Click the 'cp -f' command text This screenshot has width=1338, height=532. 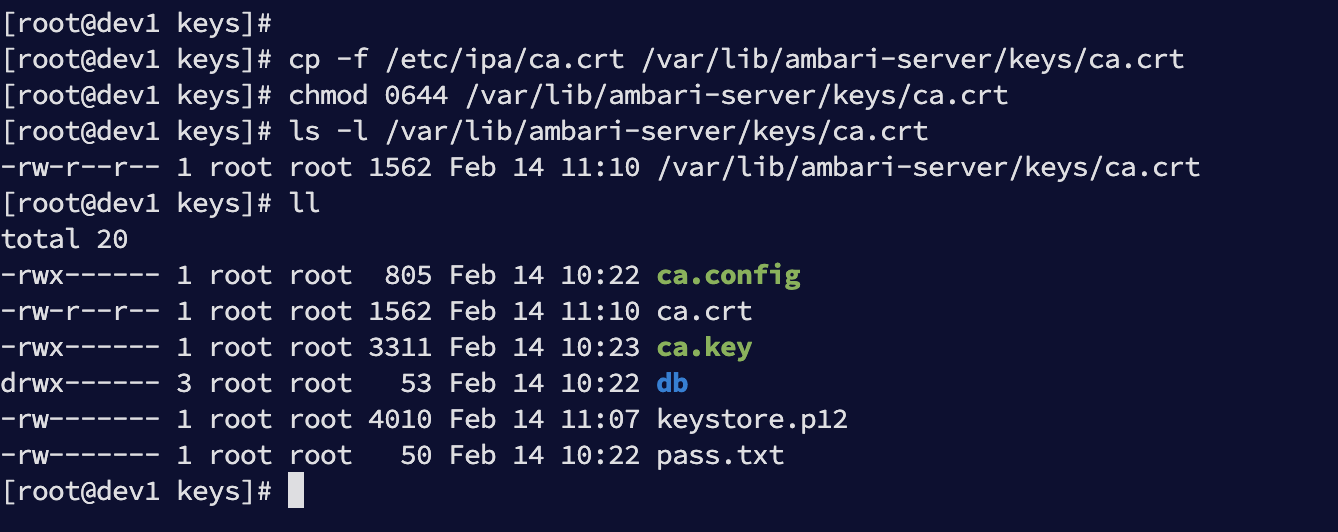coord(328,59)
